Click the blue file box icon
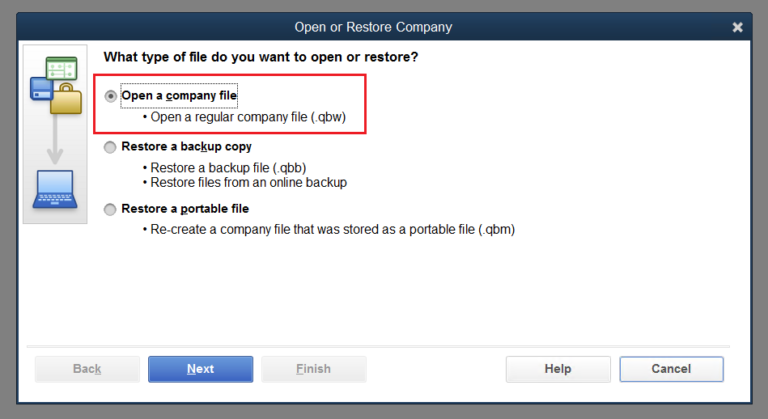This screenshot has width=768, height=419. [x=42, y=90]
